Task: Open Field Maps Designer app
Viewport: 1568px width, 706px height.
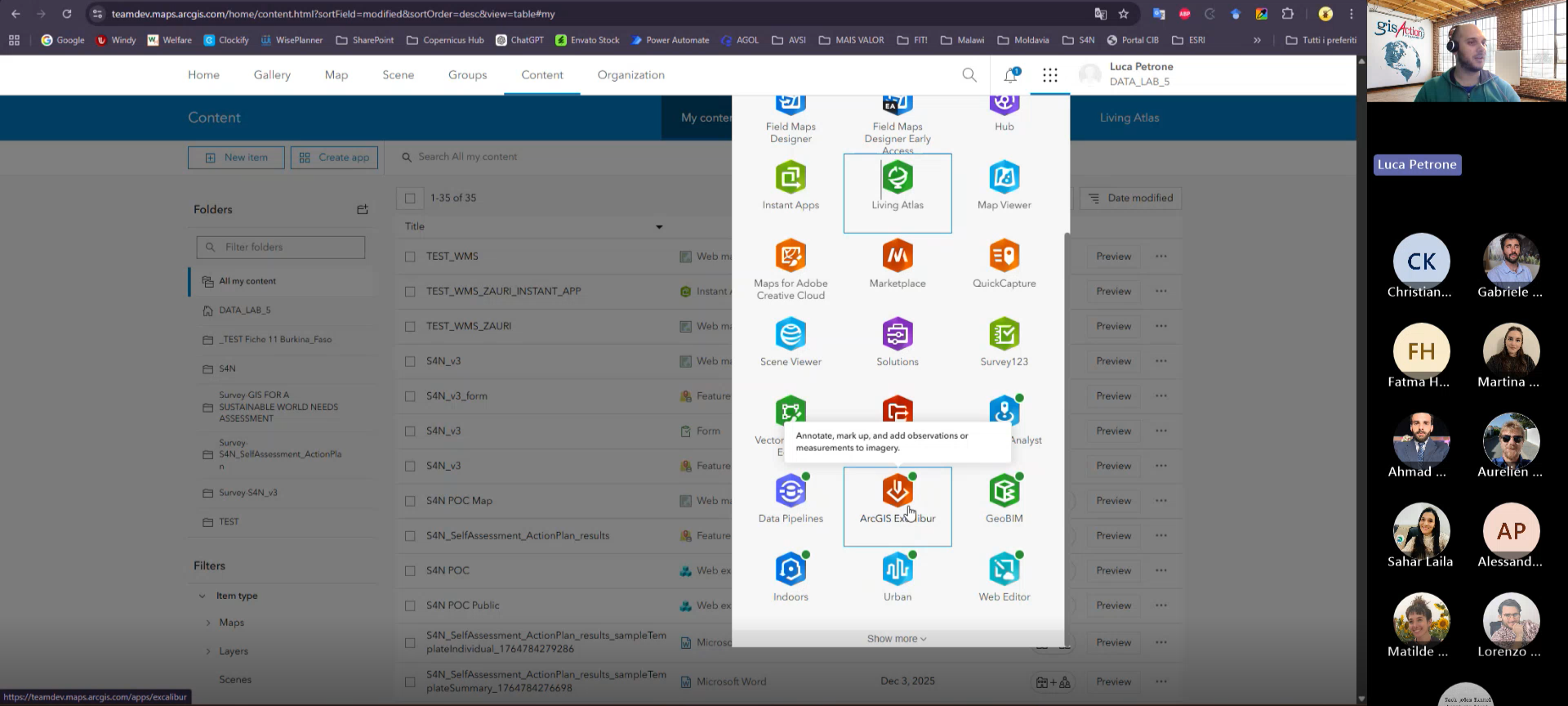Action: 791,121
